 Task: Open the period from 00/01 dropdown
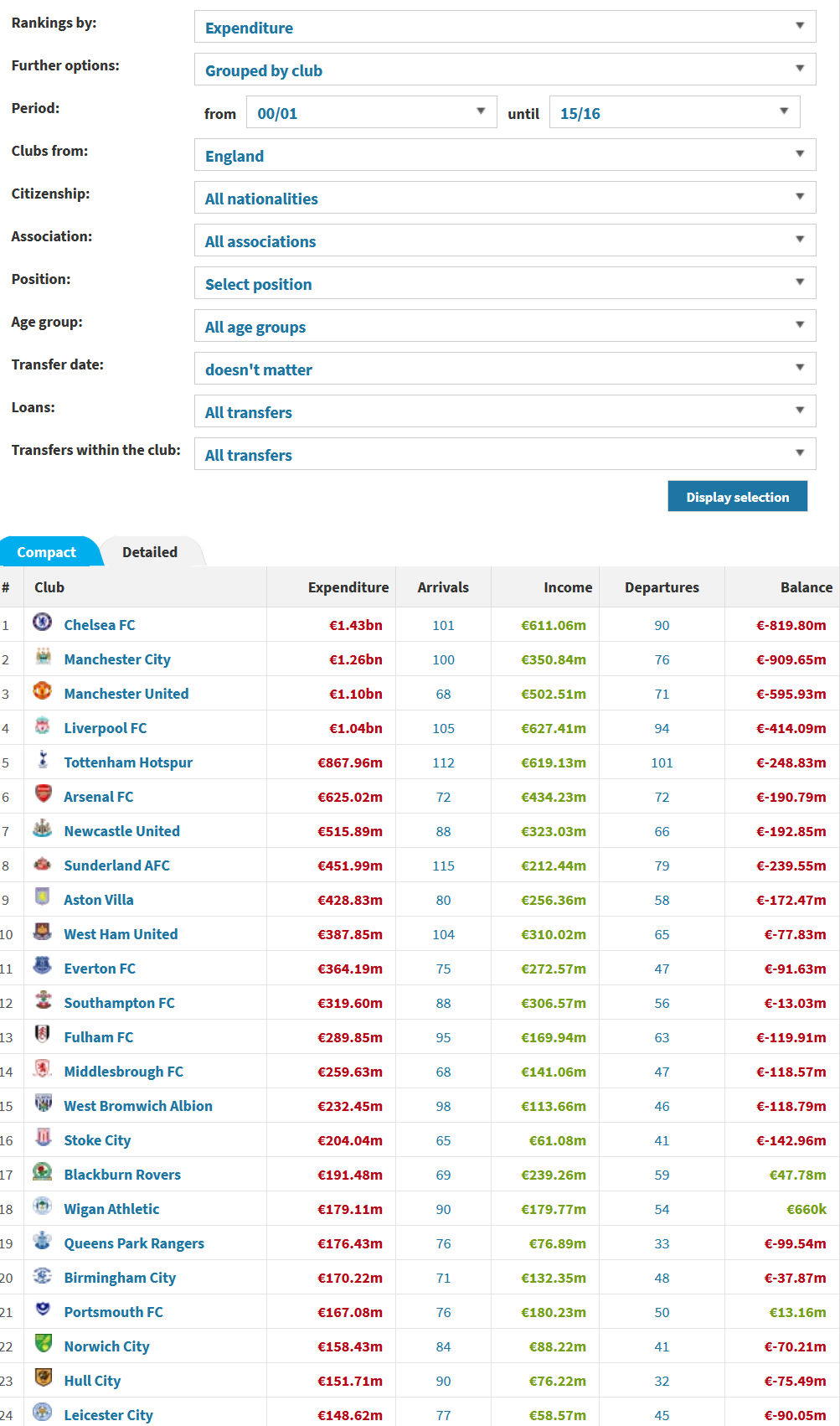click(x=371, y=112)
